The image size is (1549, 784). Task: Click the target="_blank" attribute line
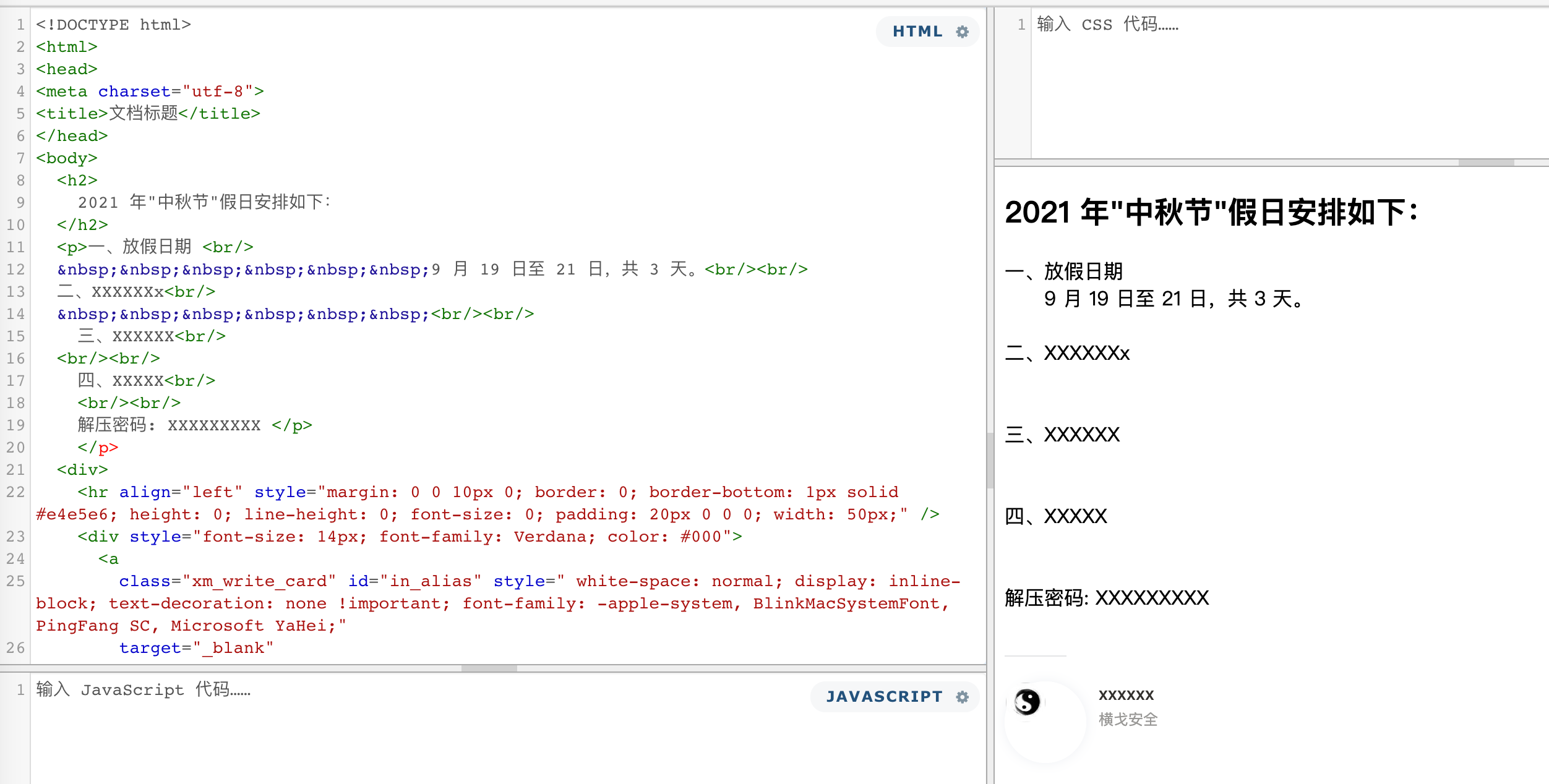(x=196, y=647)
